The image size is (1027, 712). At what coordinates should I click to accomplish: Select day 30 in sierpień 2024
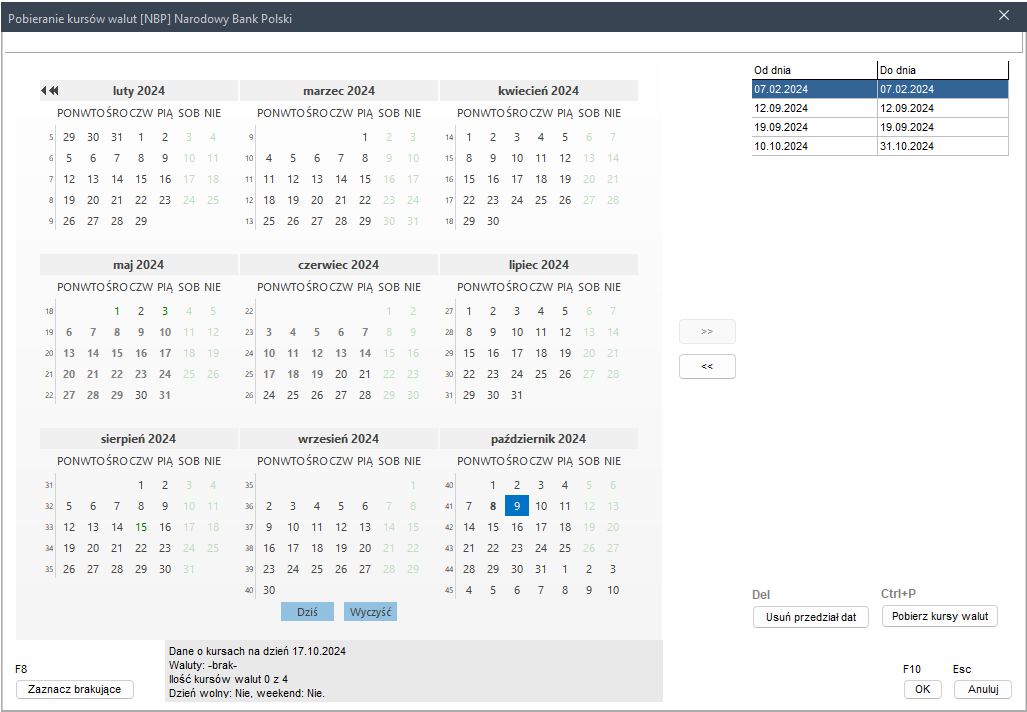coord(165,569)
